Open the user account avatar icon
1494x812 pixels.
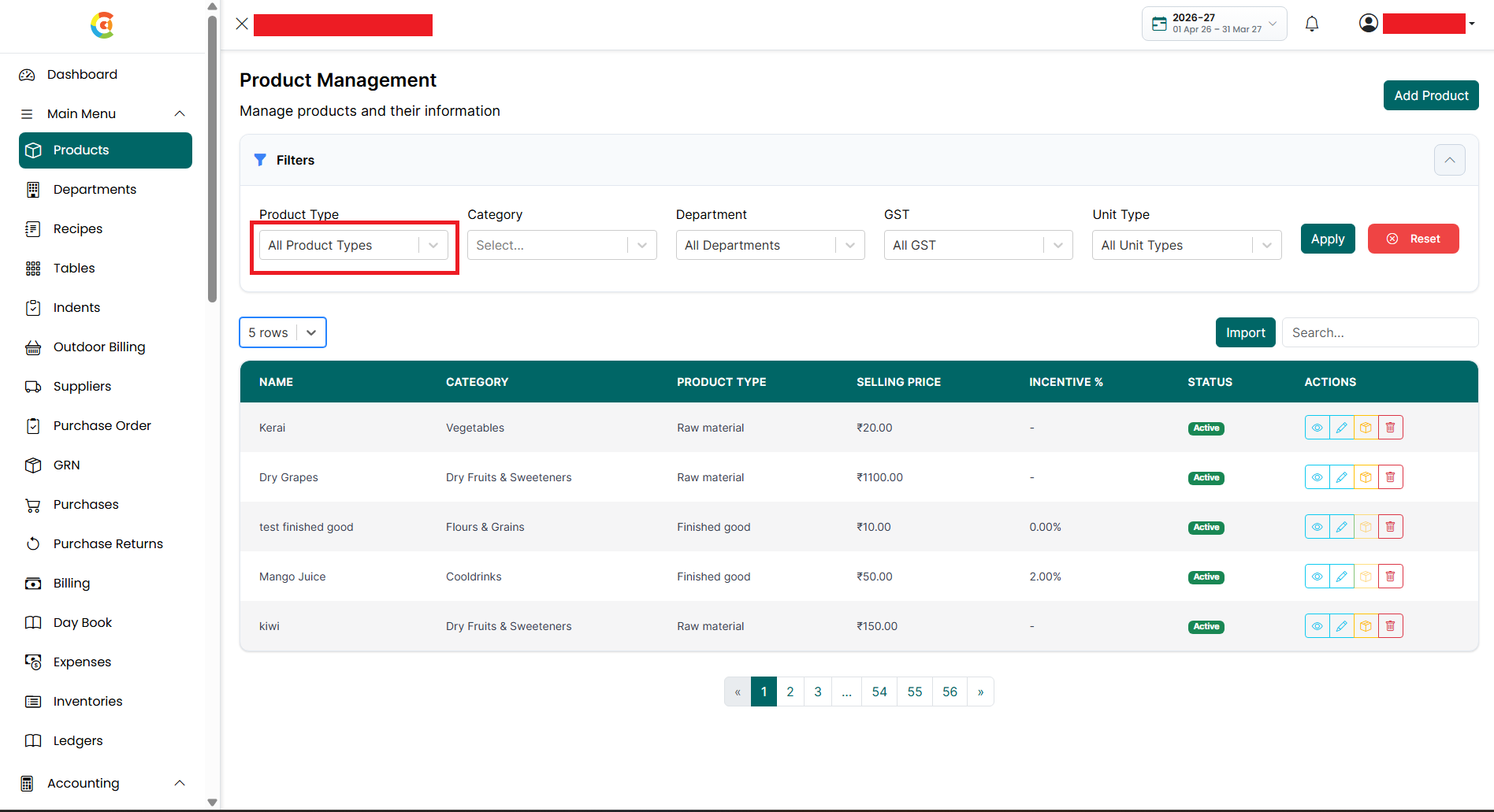pos(1369,24)
